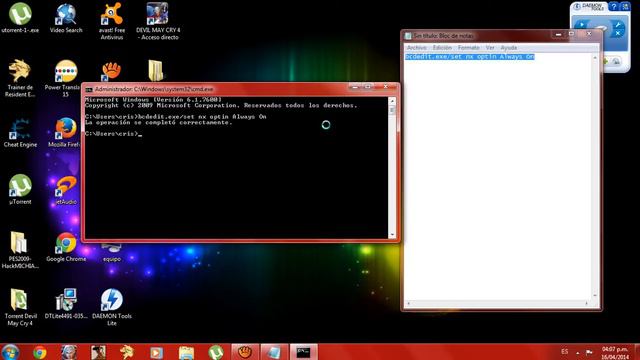Open Windows Explorer from the taskbar
Viewport: 640px width, 360px height.
point(186,352)
